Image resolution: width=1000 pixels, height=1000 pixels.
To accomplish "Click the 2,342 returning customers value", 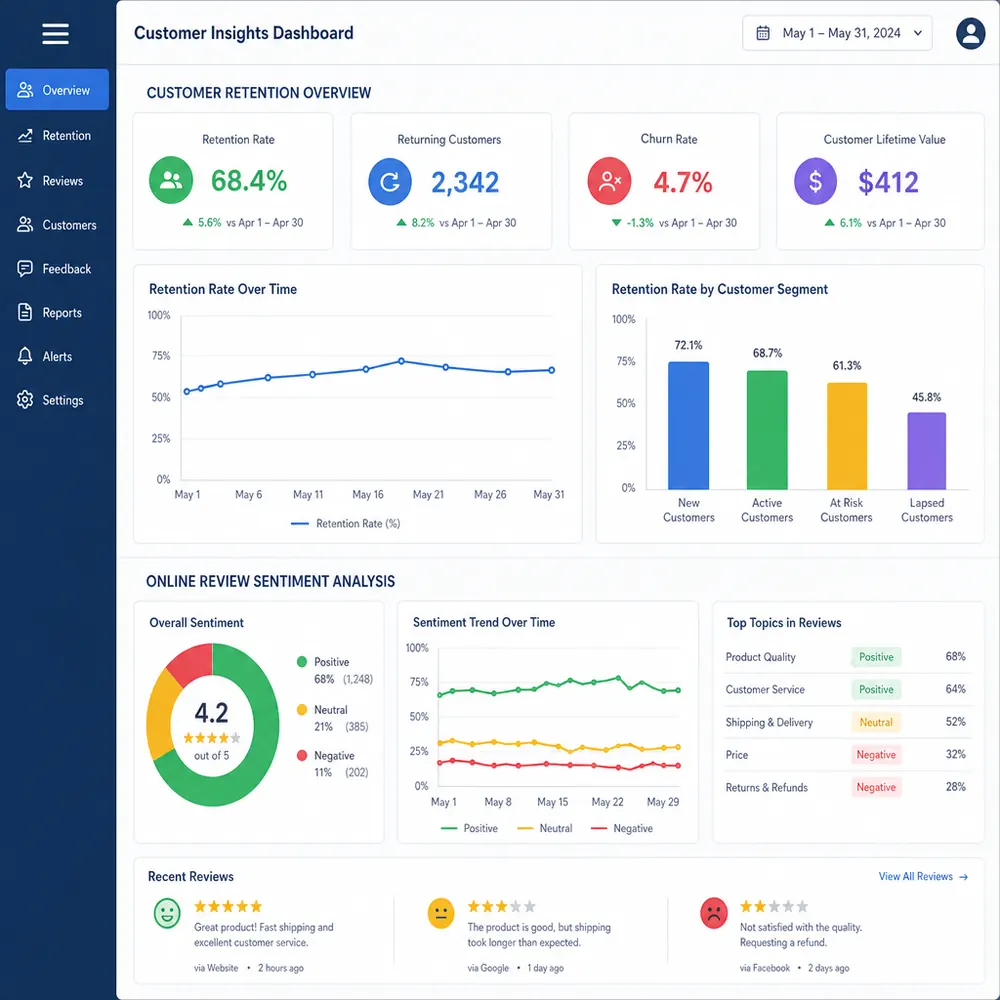I will tap(465, 182).
